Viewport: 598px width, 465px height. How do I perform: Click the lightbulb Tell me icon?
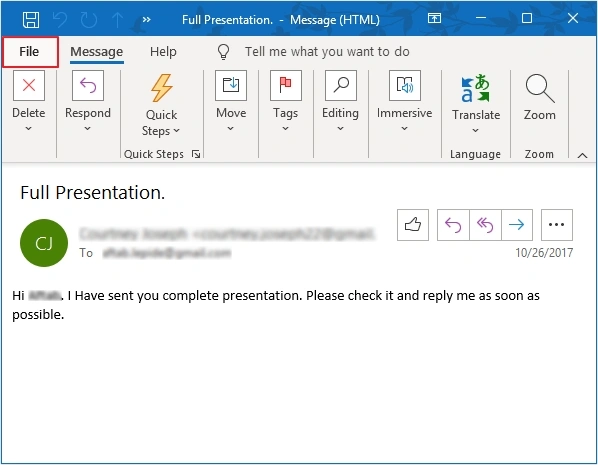point(223,51)
